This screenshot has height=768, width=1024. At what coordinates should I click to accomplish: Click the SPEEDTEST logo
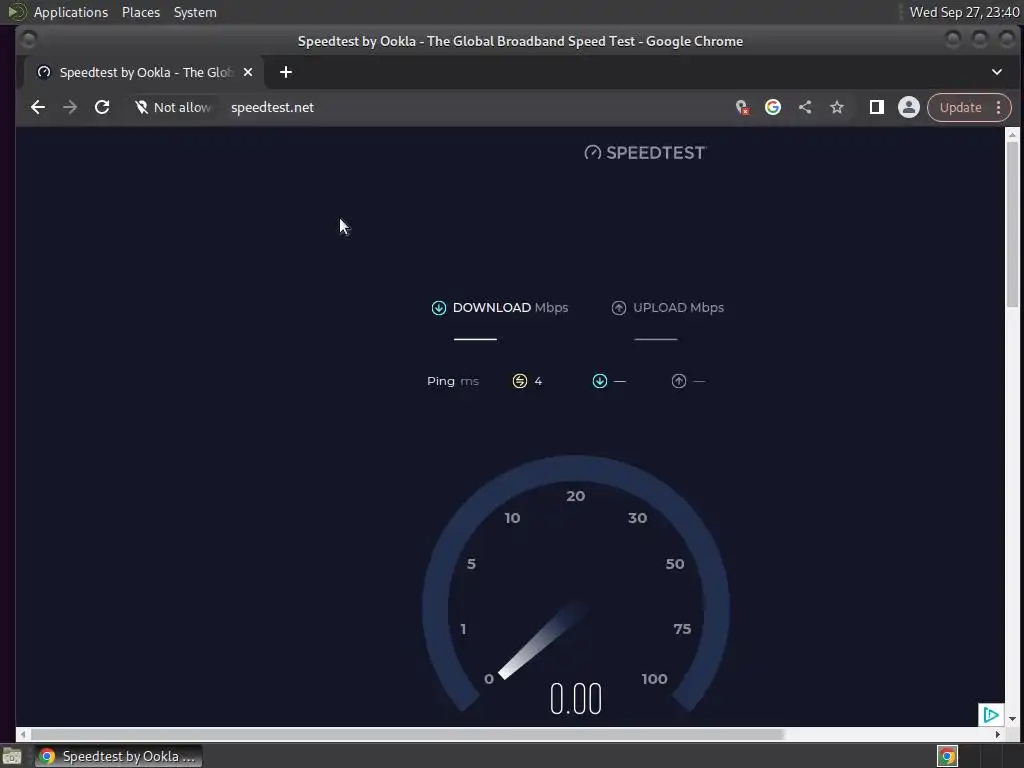[x=645, y=153]
